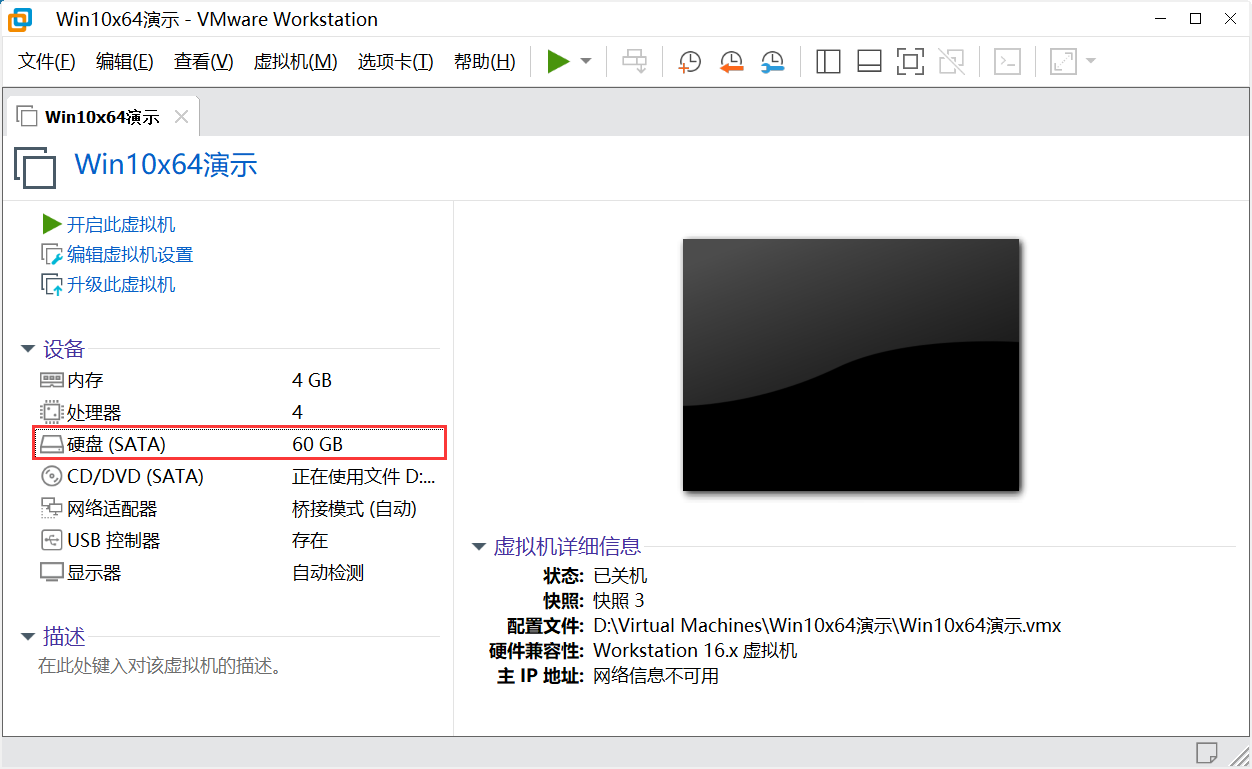Click the description text field under 描述
The image size is (1252, 769).
[160, 666]
